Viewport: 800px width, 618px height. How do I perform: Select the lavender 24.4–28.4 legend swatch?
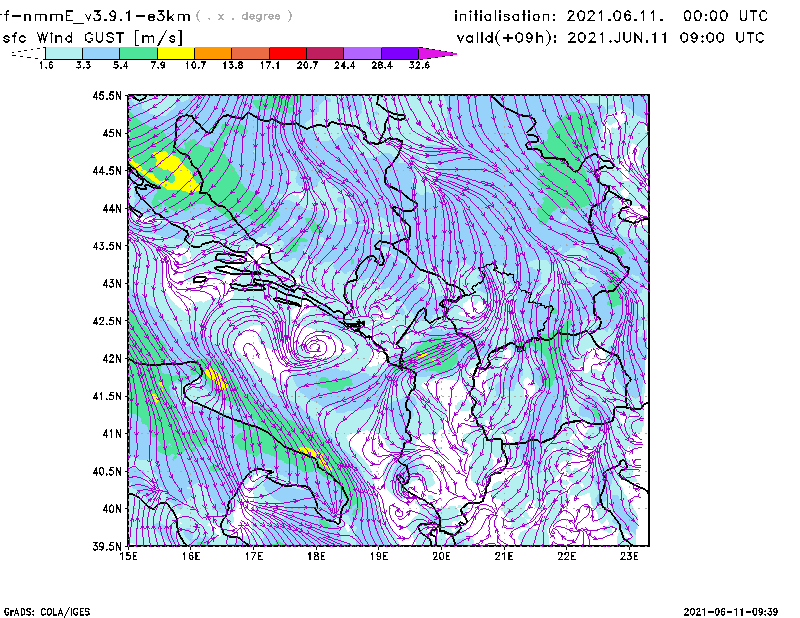(362, 53)
